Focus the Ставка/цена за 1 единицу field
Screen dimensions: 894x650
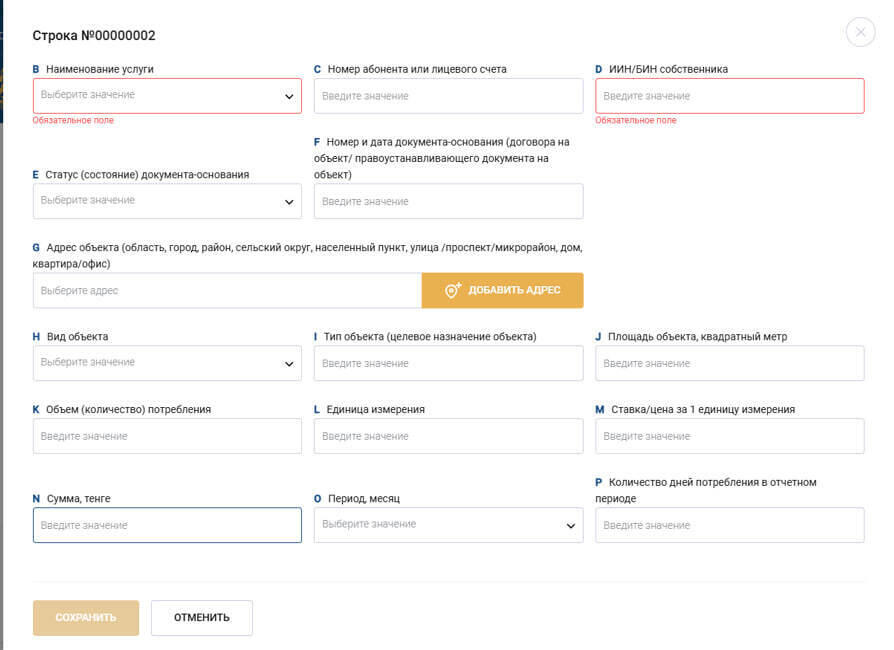[x=729, y=436]
